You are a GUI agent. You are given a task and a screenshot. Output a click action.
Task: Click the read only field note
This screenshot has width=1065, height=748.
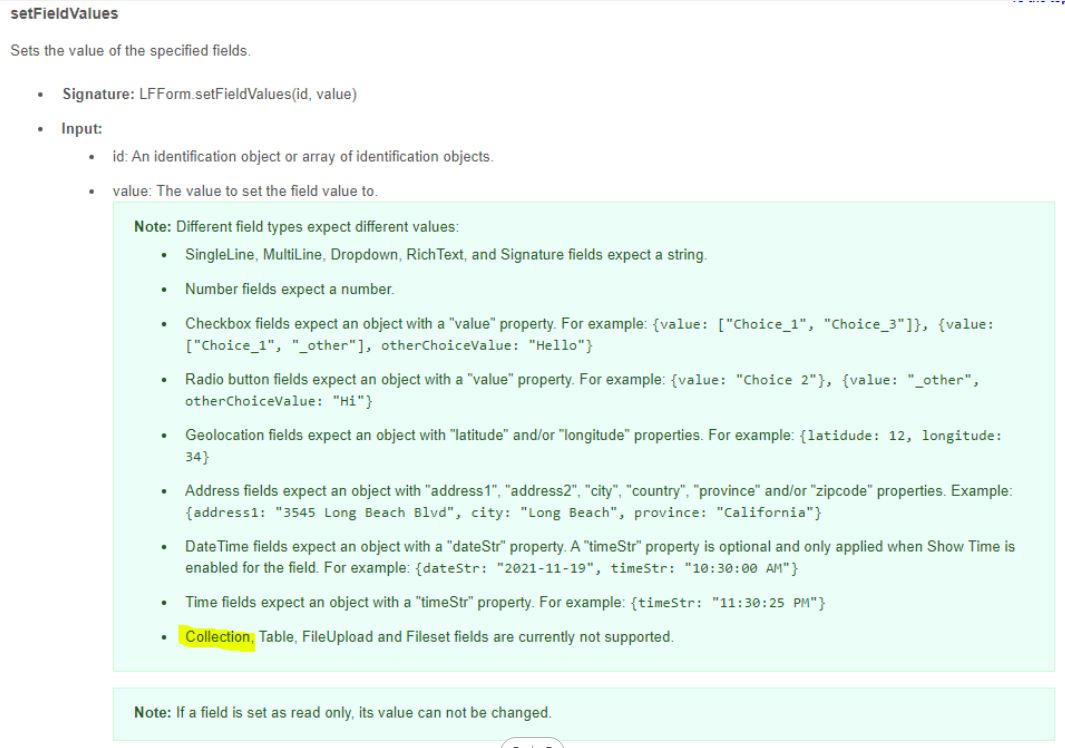tap(342, 713)
